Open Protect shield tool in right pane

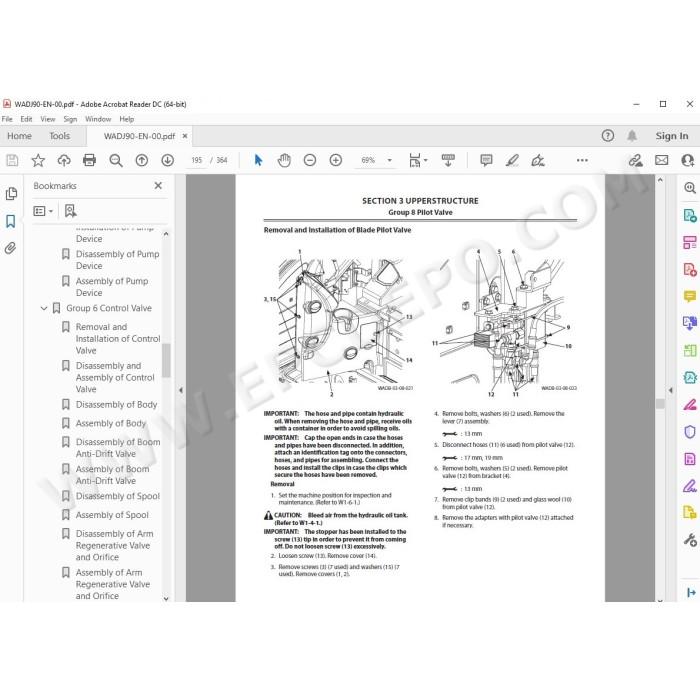[x=689, y=432]
